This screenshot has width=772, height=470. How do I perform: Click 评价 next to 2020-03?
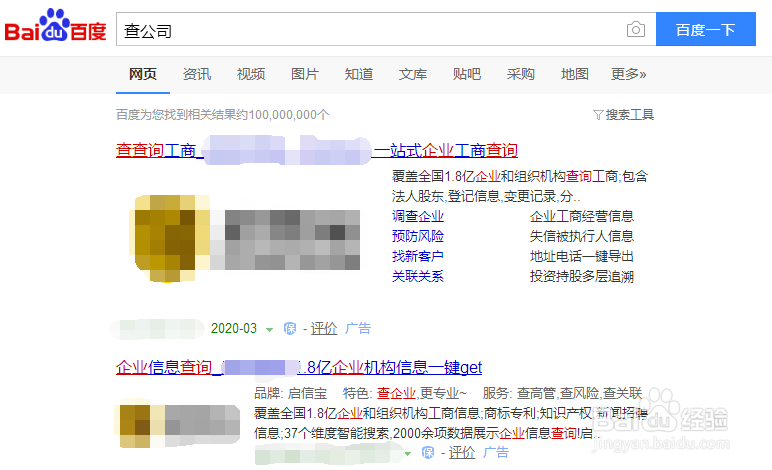(324, 328)
